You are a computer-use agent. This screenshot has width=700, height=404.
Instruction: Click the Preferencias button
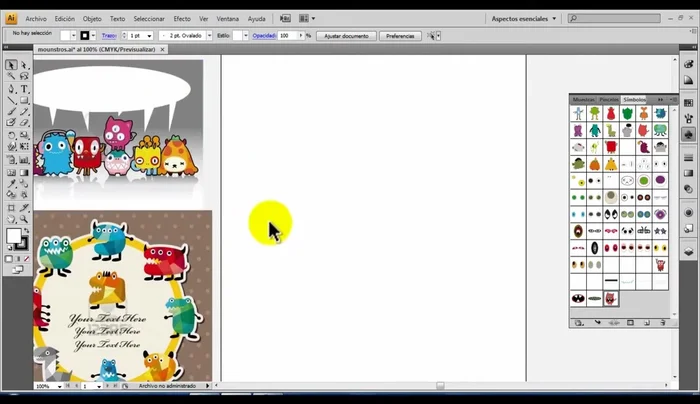[x=400, y=35]
